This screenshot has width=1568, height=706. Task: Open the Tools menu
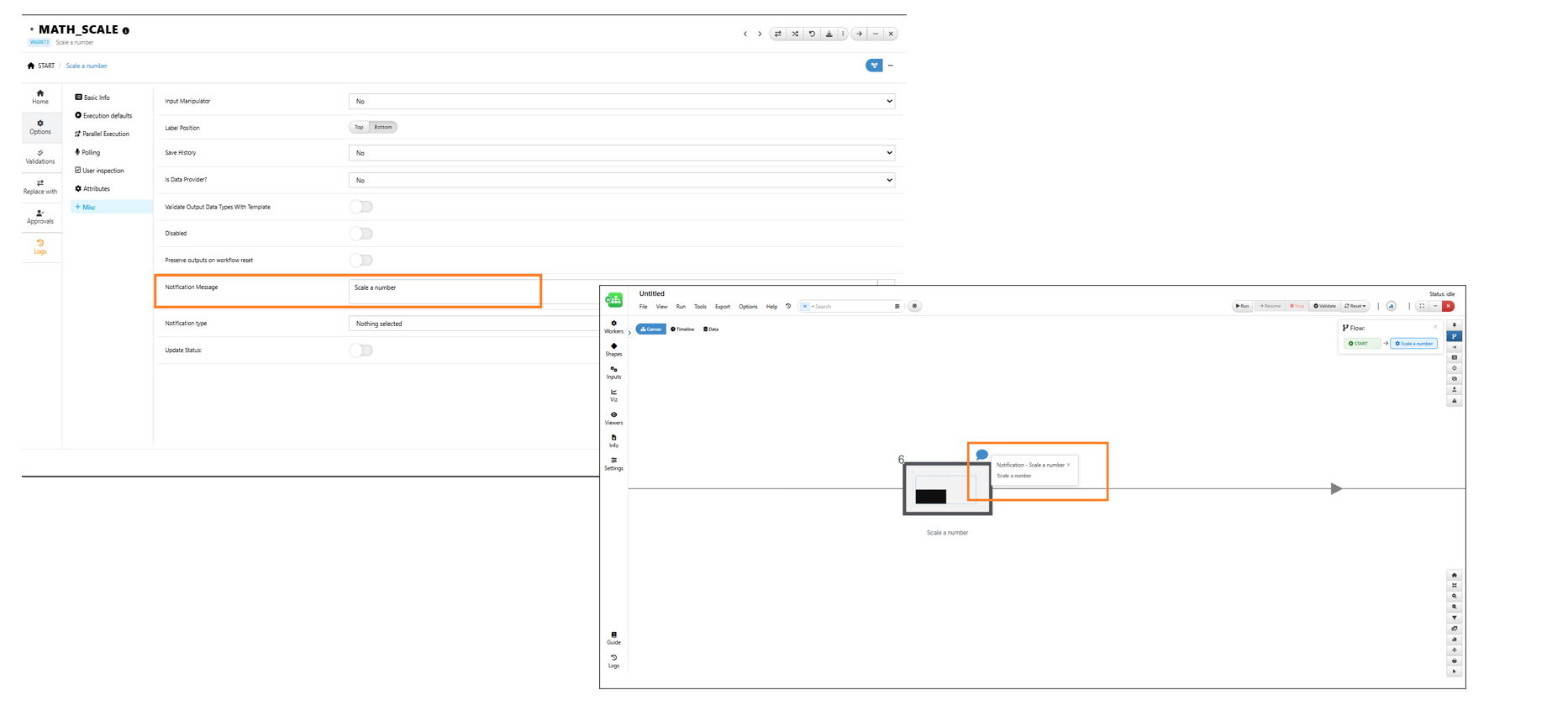(700, 307)
